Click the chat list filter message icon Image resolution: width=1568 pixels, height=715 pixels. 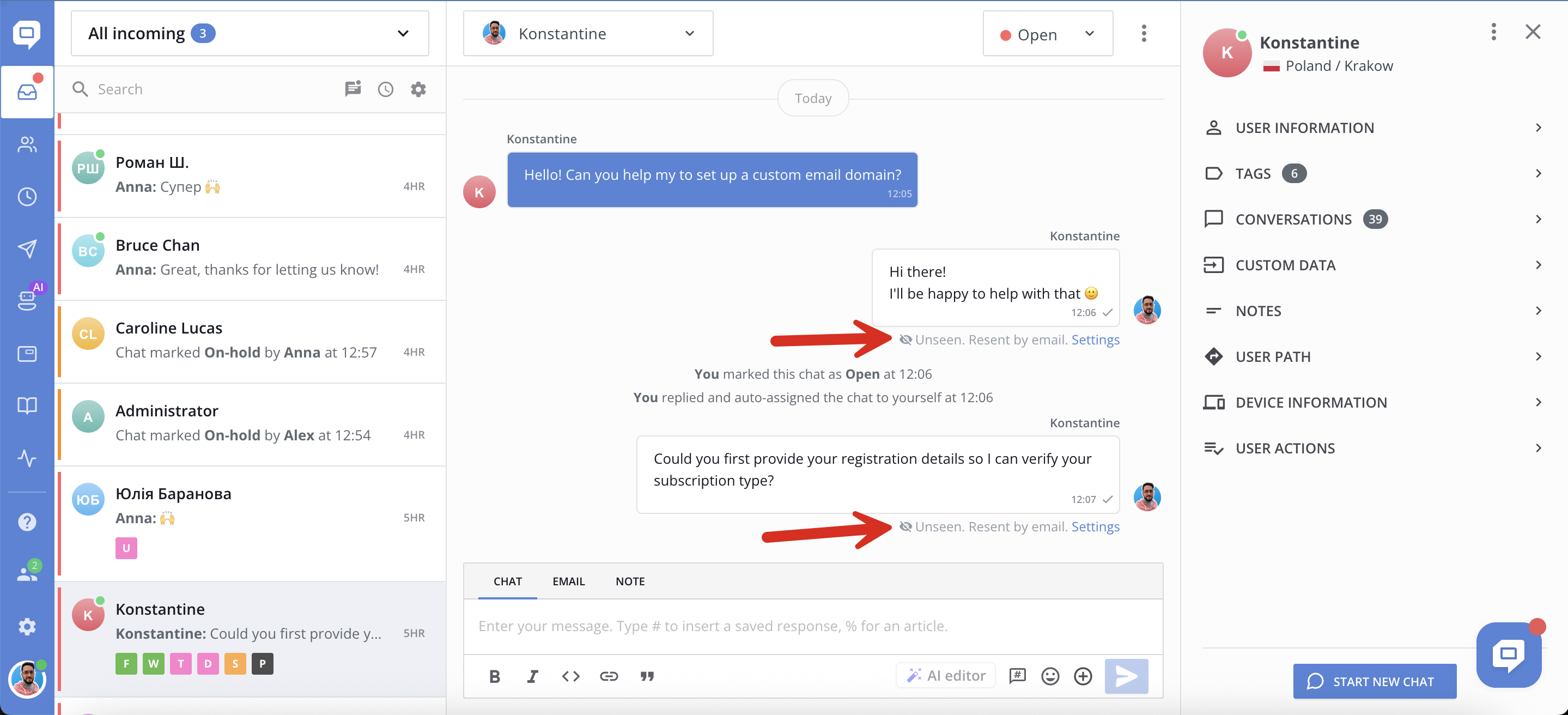(x=353, y=89)
